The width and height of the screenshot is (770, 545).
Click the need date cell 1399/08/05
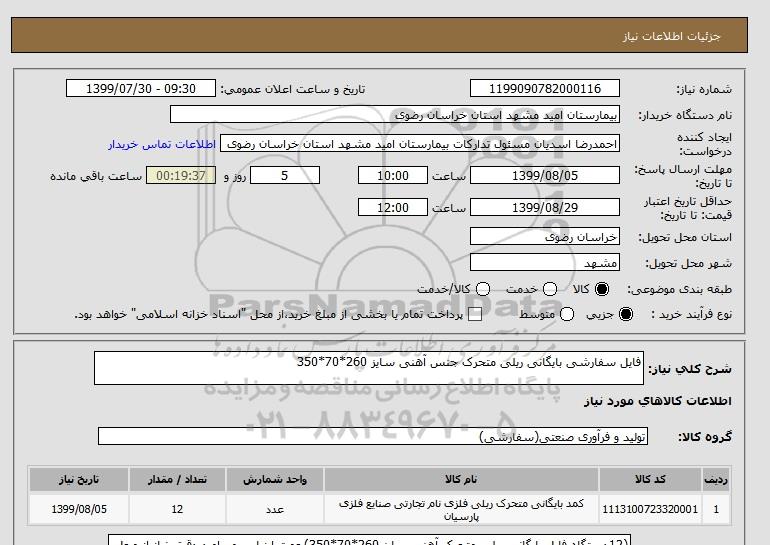click(x=79, y=509)
